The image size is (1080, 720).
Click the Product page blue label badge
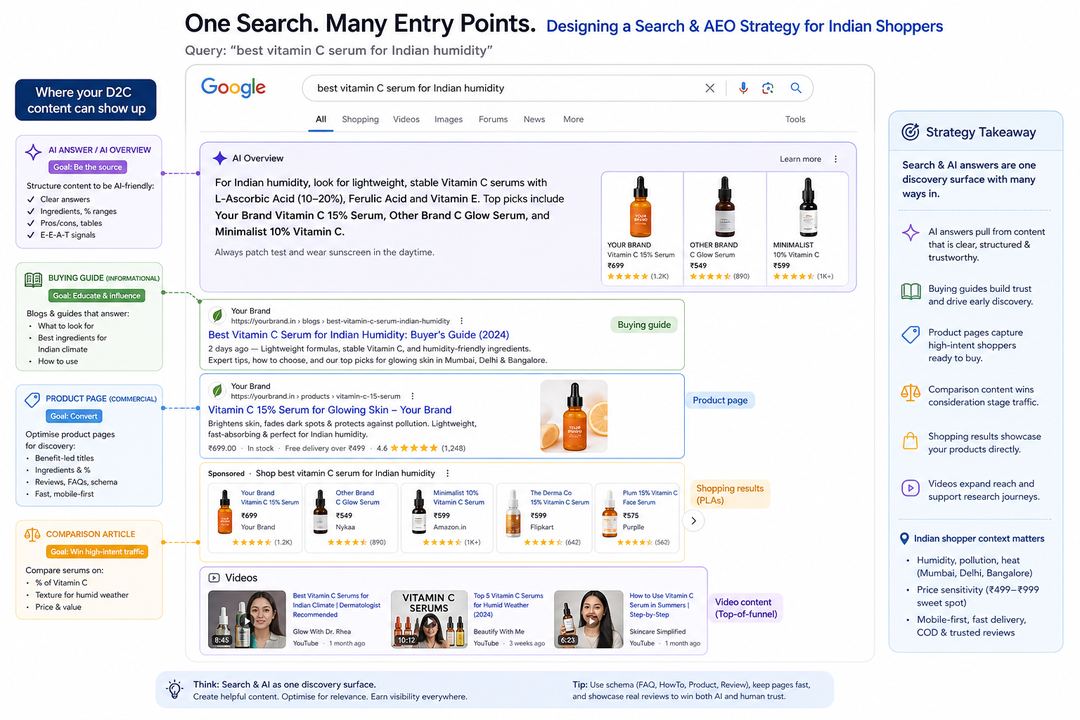720,400
